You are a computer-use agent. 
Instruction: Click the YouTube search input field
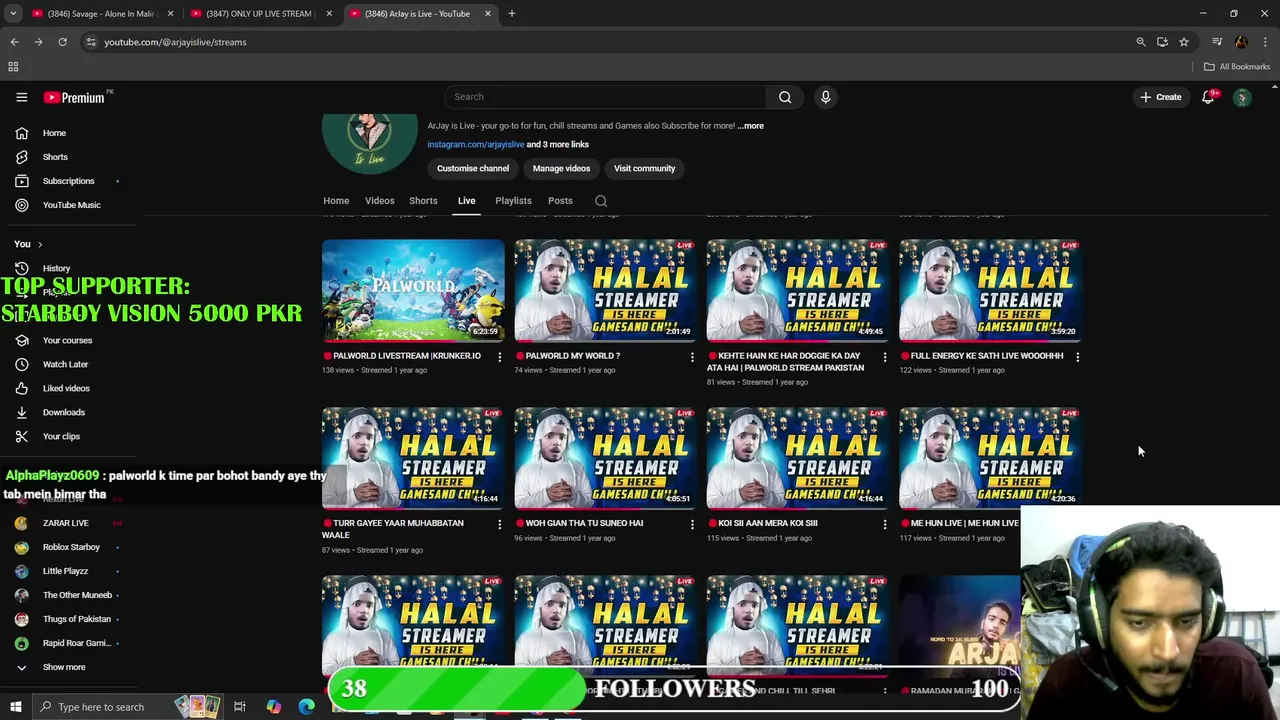coord(607,97)
